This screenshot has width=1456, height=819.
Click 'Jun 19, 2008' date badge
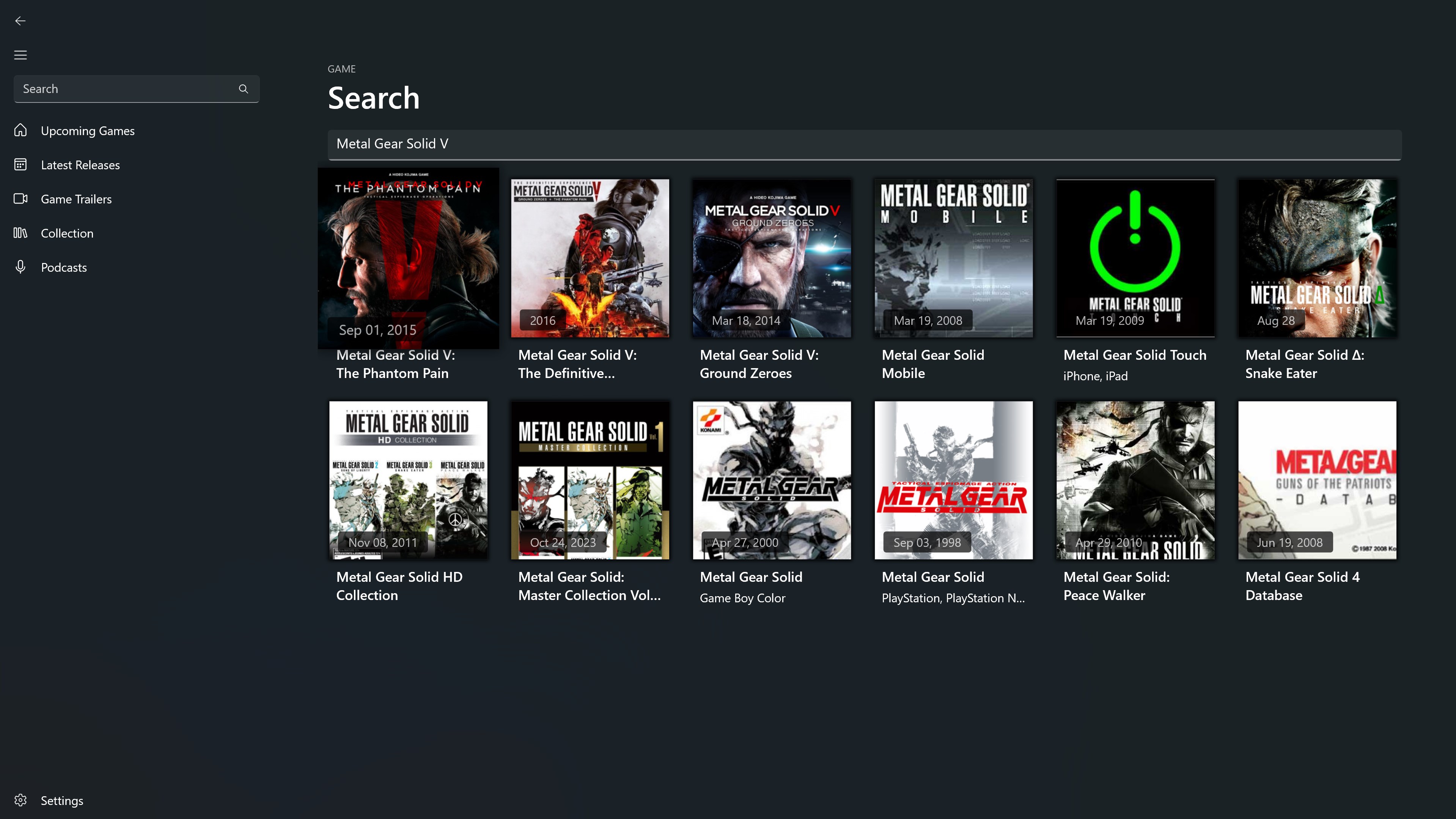click(1289, 542)
